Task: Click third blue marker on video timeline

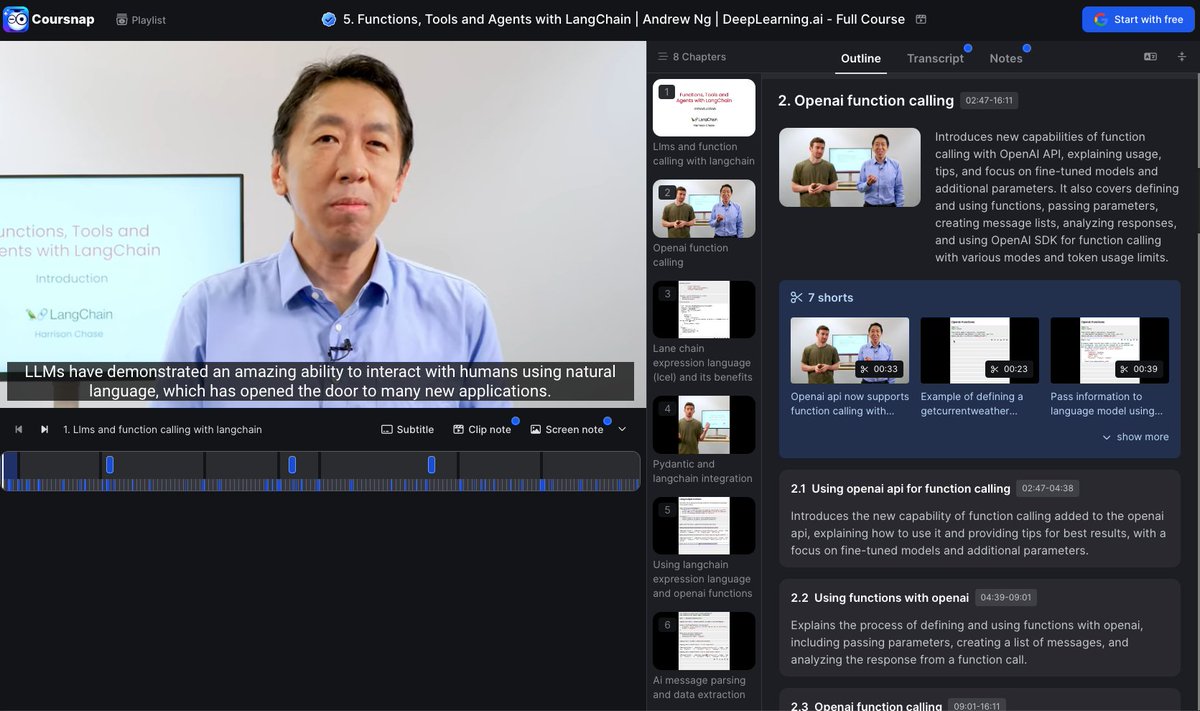Action: tap(431, 464)
